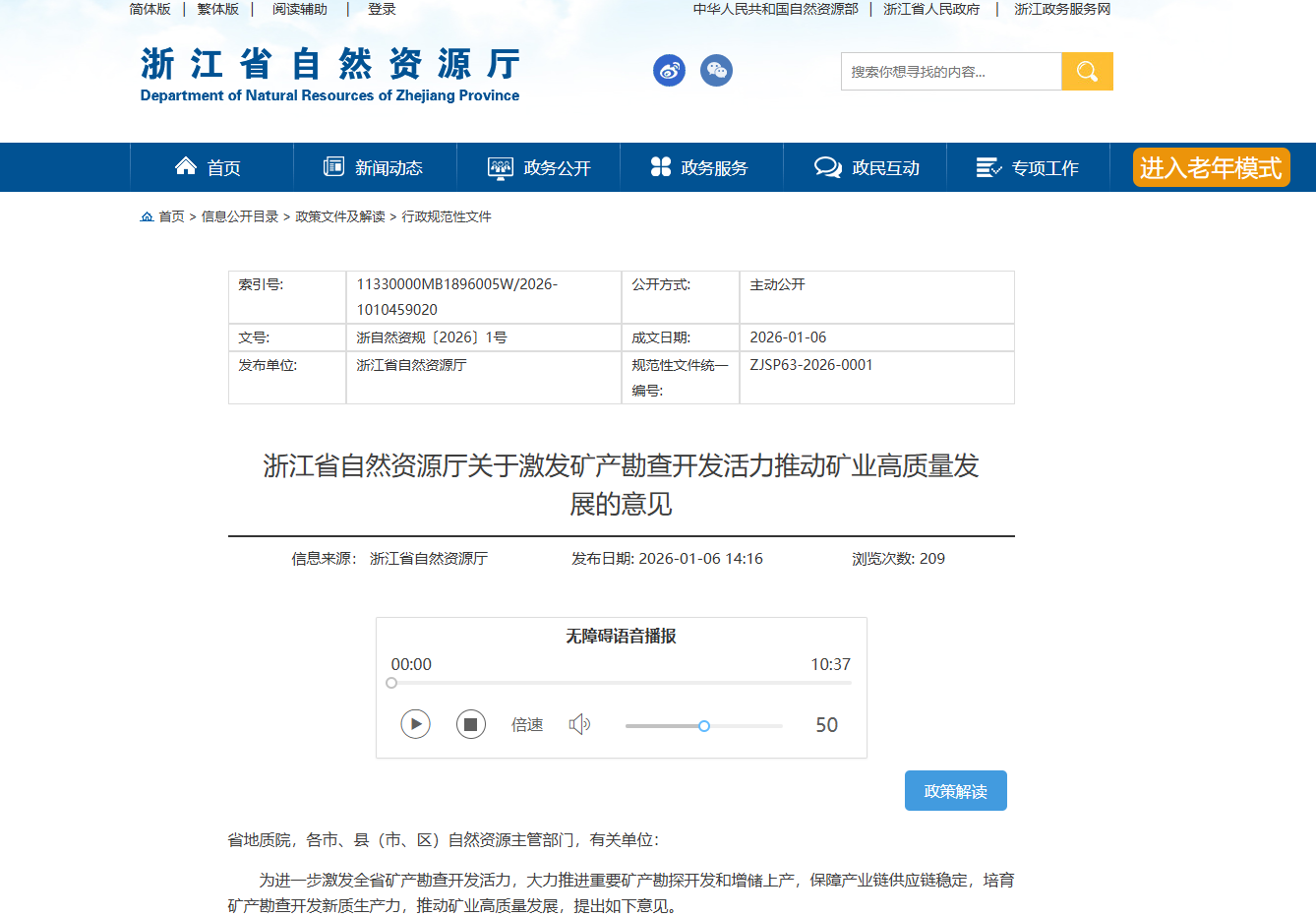
Task: Switch to 繁体版 traditional Chinese
Action: pyautogui.click(x=217, y=9)
